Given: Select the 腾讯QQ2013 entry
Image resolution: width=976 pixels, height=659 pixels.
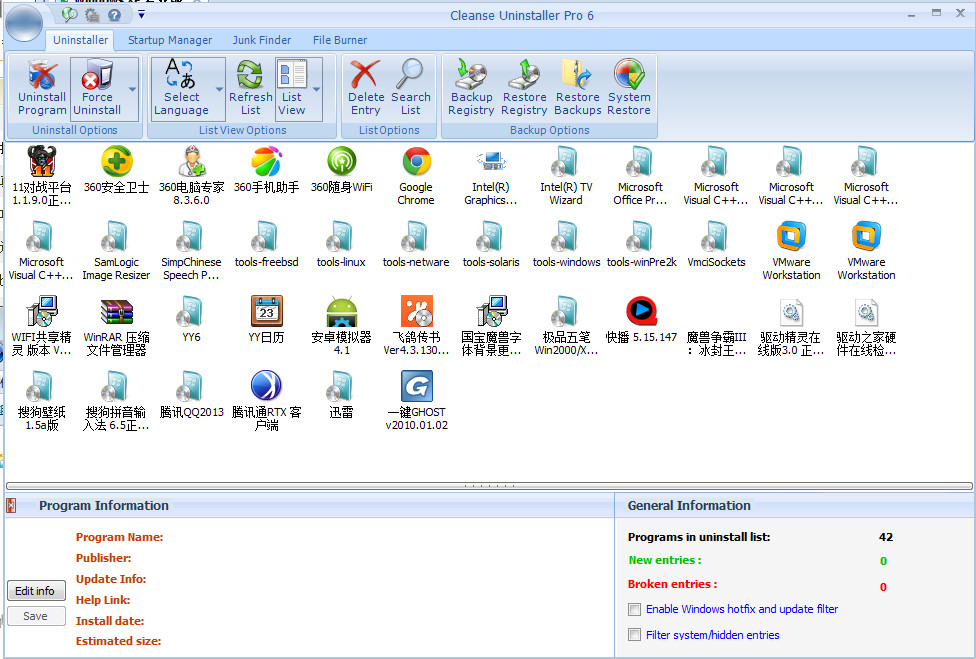Looking at the screenshot, I should [x=191, y=395].
